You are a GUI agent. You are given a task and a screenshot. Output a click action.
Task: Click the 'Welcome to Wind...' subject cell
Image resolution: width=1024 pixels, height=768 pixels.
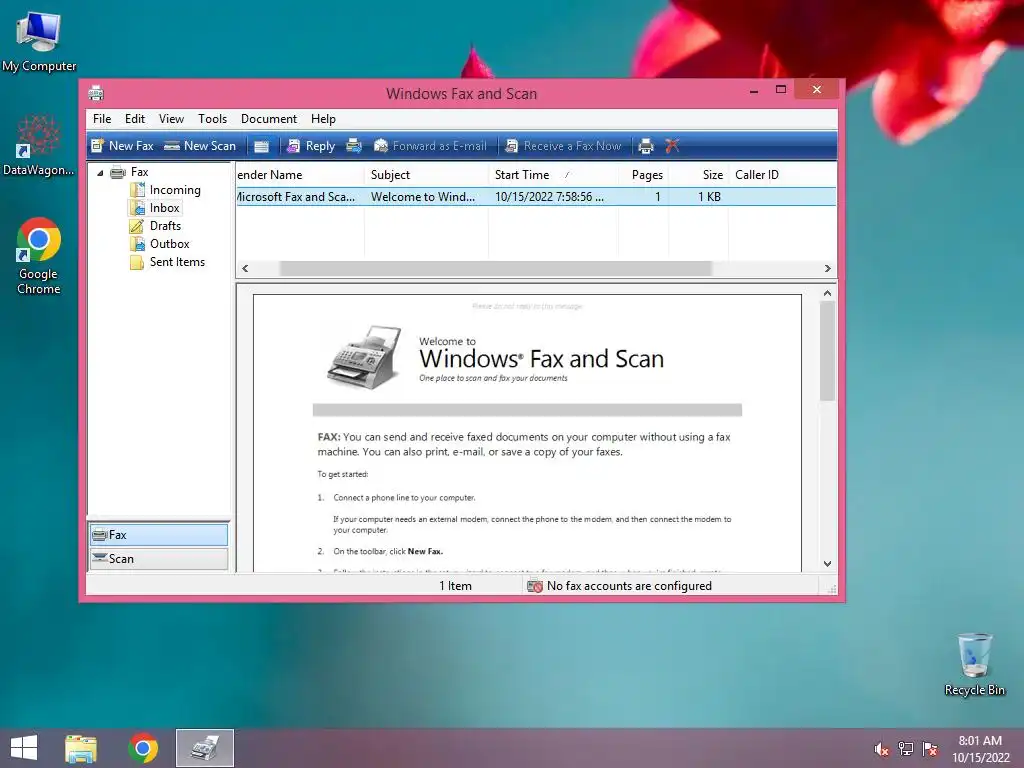[423, 197]
